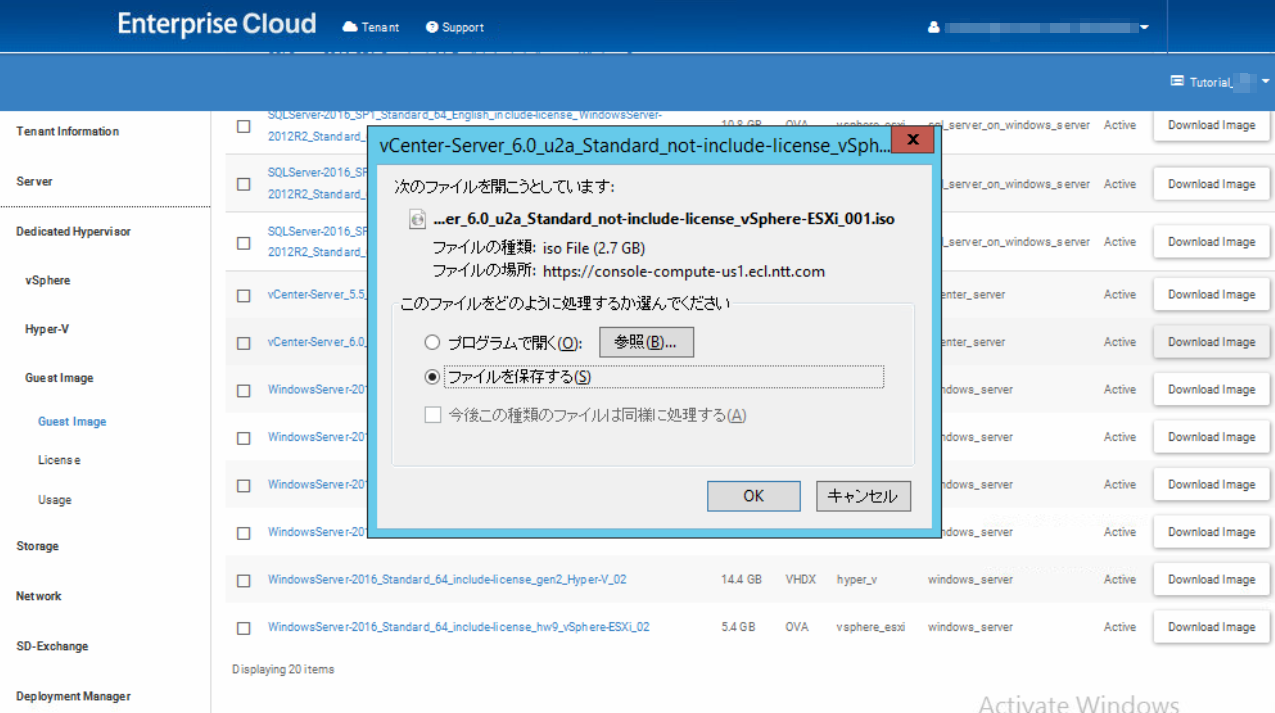Viewport: 1275px width, 713px height.
Task: Click the user account icon
Action: pyautogui.click(x=934, y=28)
